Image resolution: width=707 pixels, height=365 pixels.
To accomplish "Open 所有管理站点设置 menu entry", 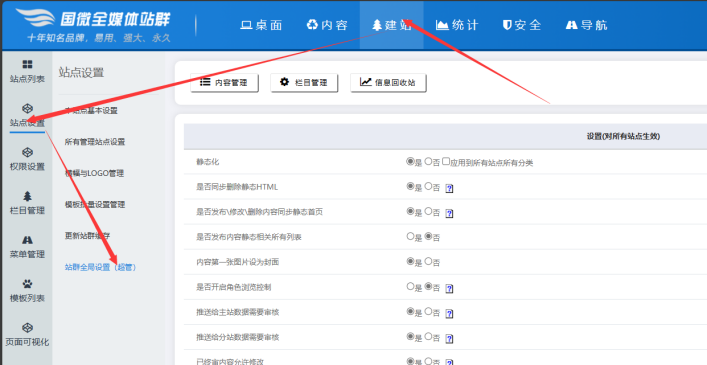I will click(x=95, y=142).
